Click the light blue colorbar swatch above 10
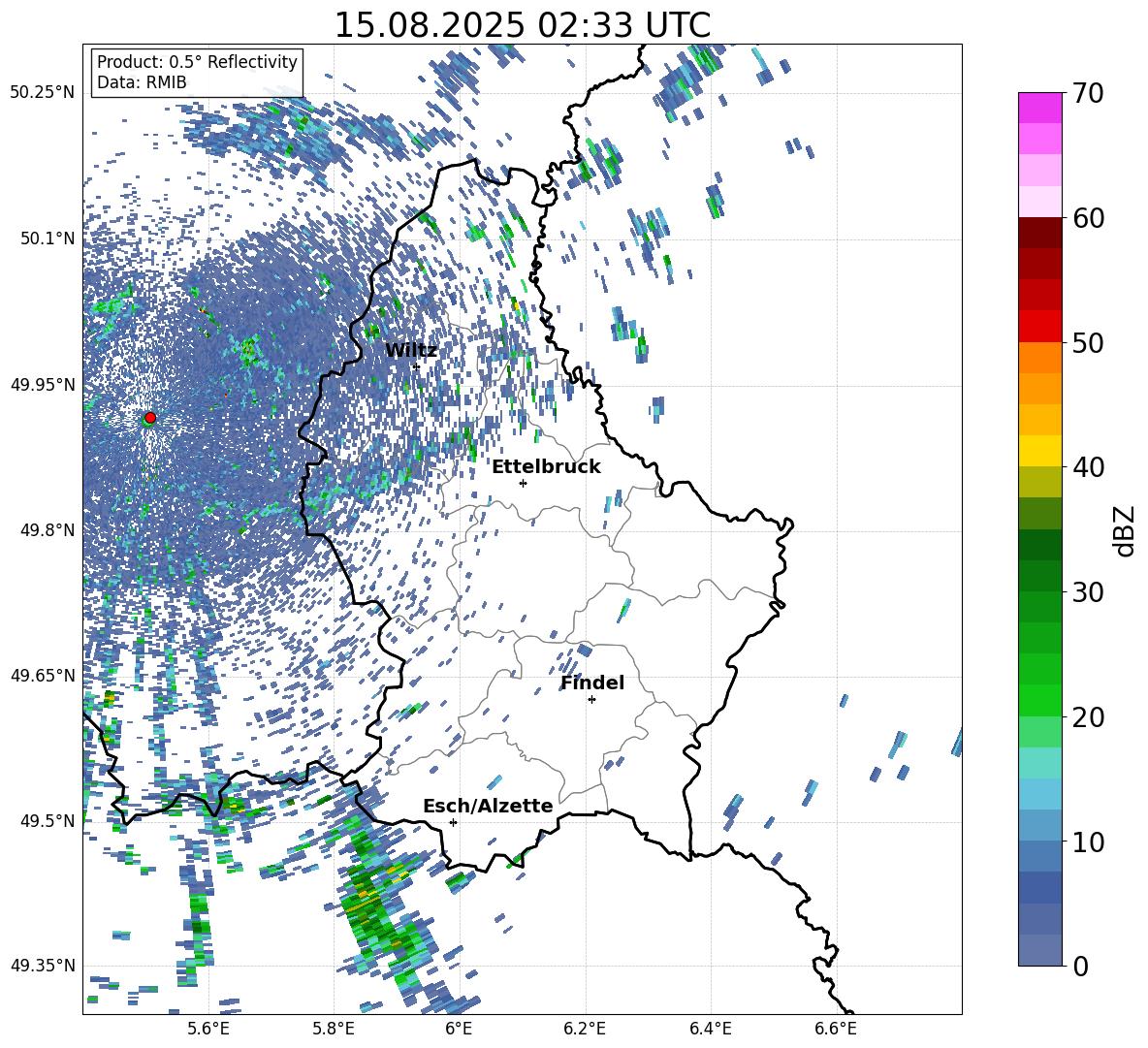The height and width of the screenshot is (1048, 1148). click(1039, 825)
